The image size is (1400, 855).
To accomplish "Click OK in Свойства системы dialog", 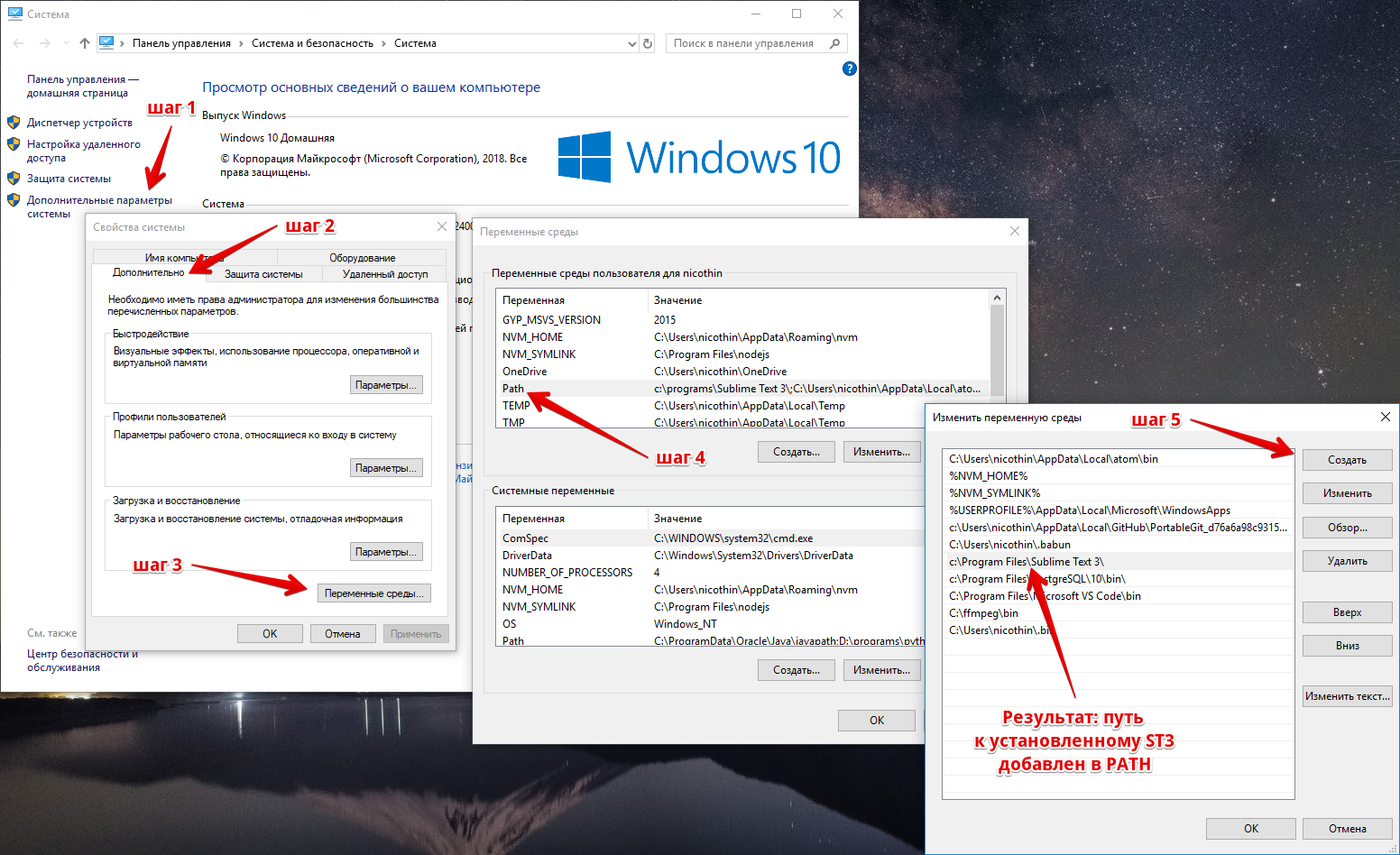I will pos(270,634).
